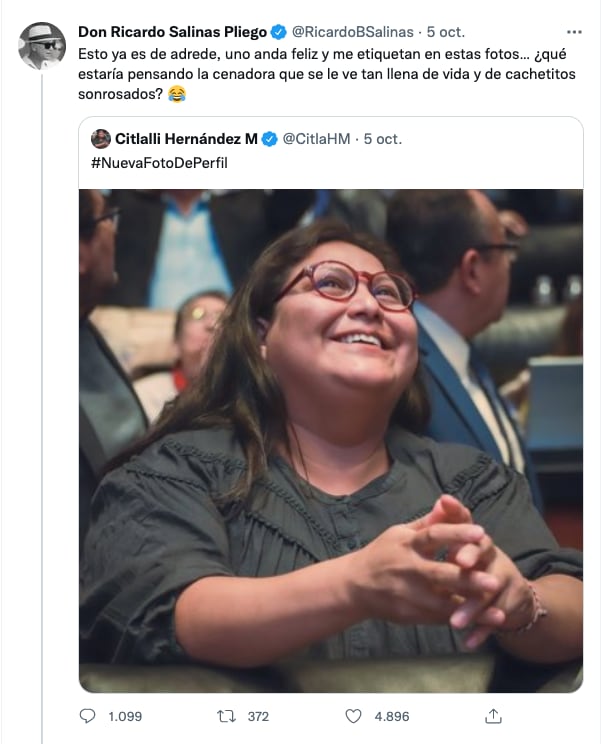The image size is (601, 744).
Task: Open the three-dot more options menu
Action: [x=574, y=32]
